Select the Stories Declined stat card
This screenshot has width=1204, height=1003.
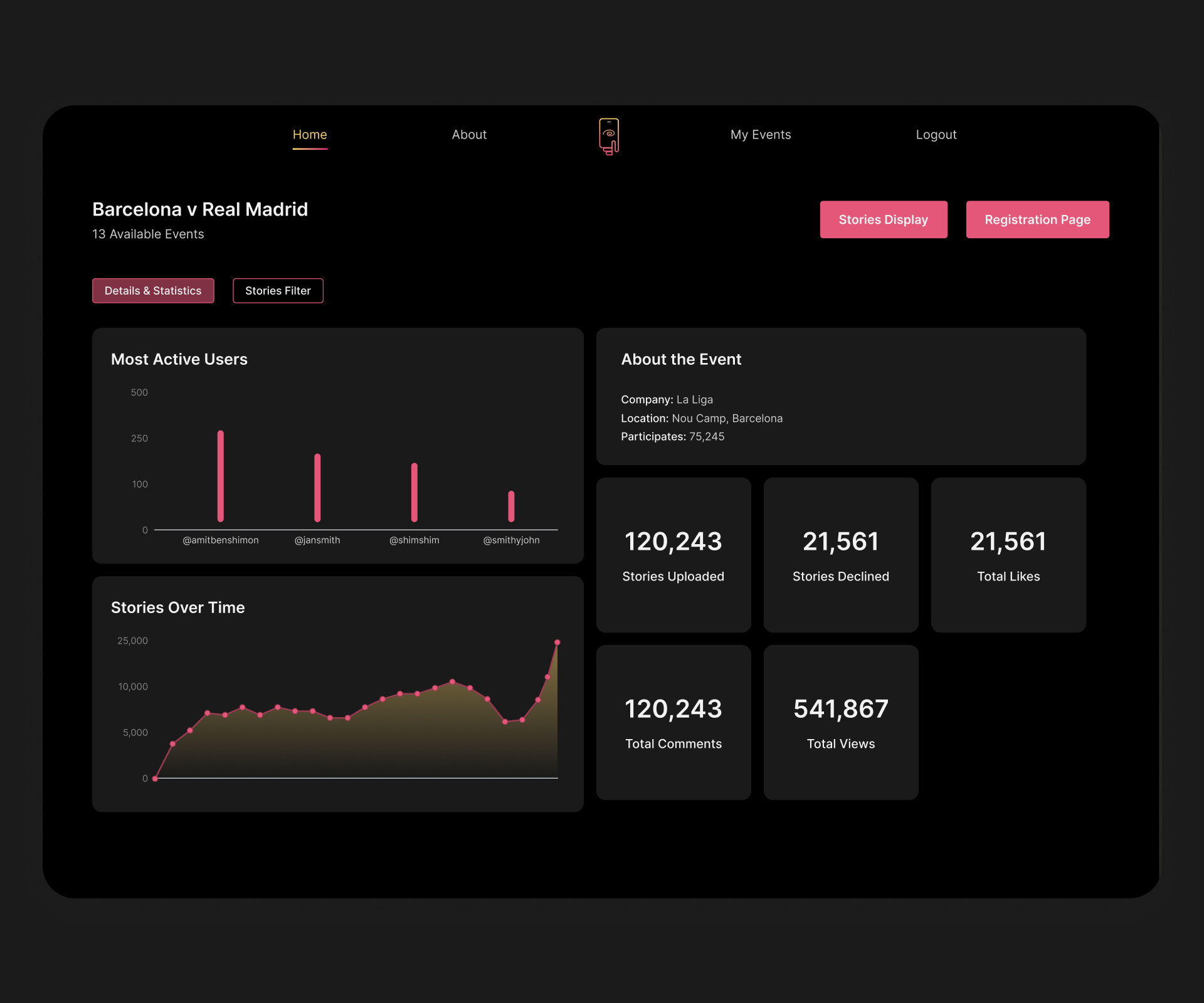841,555
